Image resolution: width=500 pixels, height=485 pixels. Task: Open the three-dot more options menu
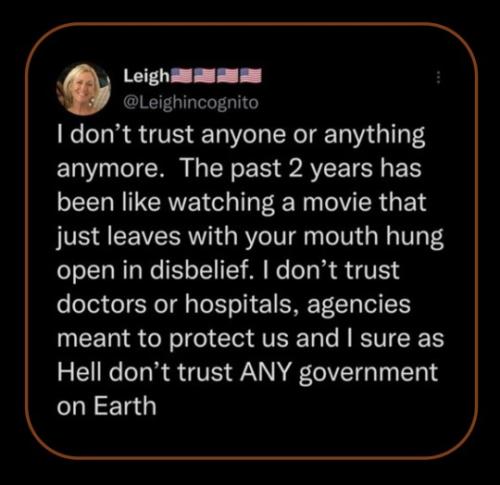438,78
